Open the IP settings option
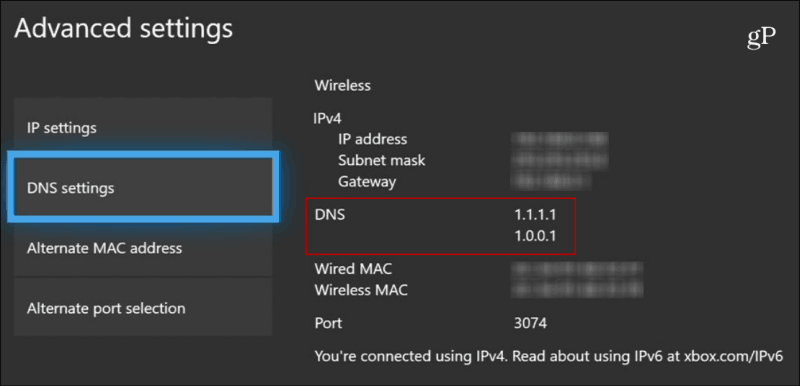 143,127
